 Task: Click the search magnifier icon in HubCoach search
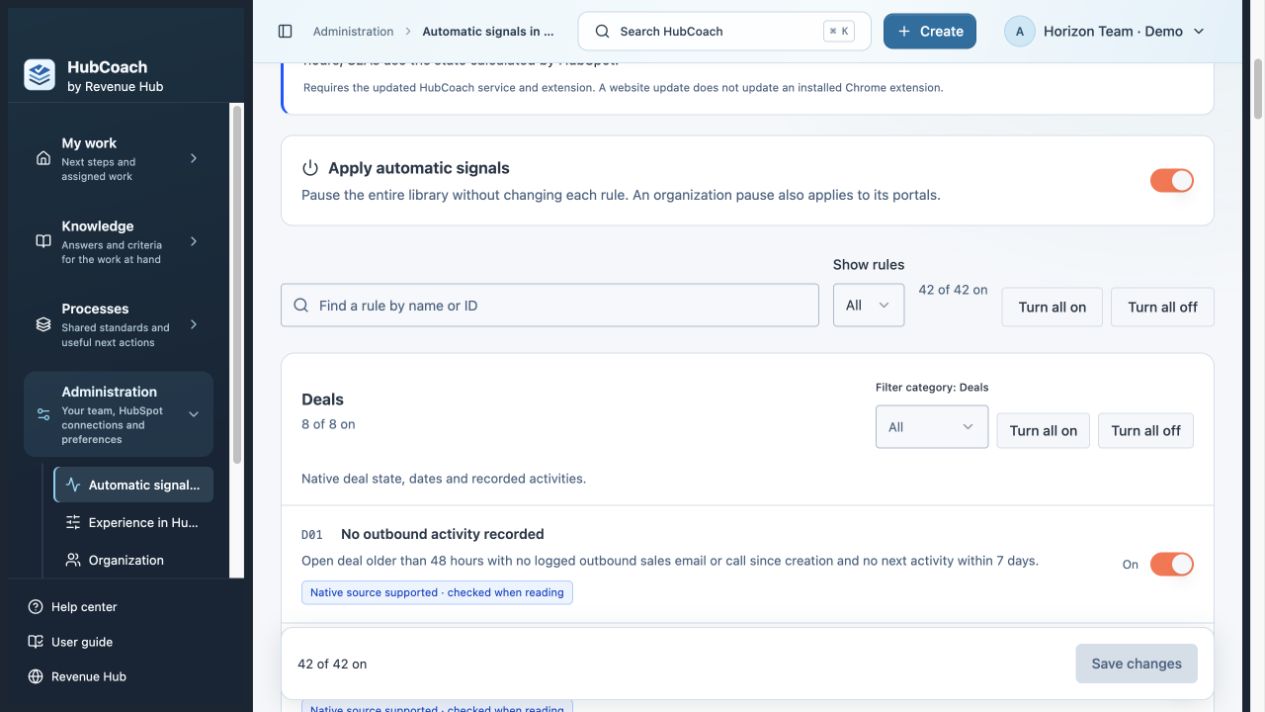click(x=602, y=31)
